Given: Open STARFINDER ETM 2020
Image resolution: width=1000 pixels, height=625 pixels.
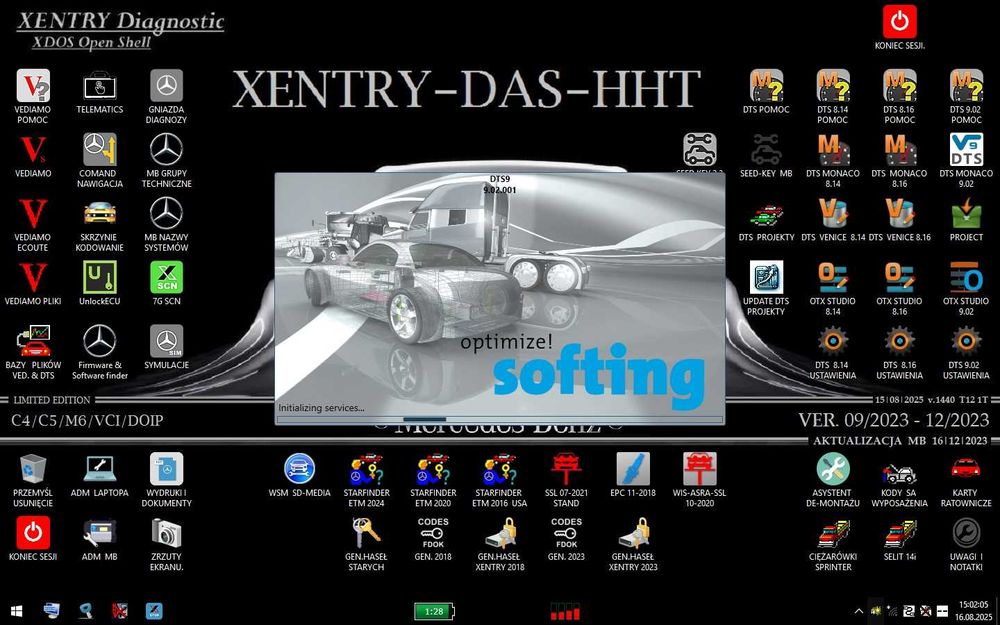Looking at the screenshot, I should [433, 469].
